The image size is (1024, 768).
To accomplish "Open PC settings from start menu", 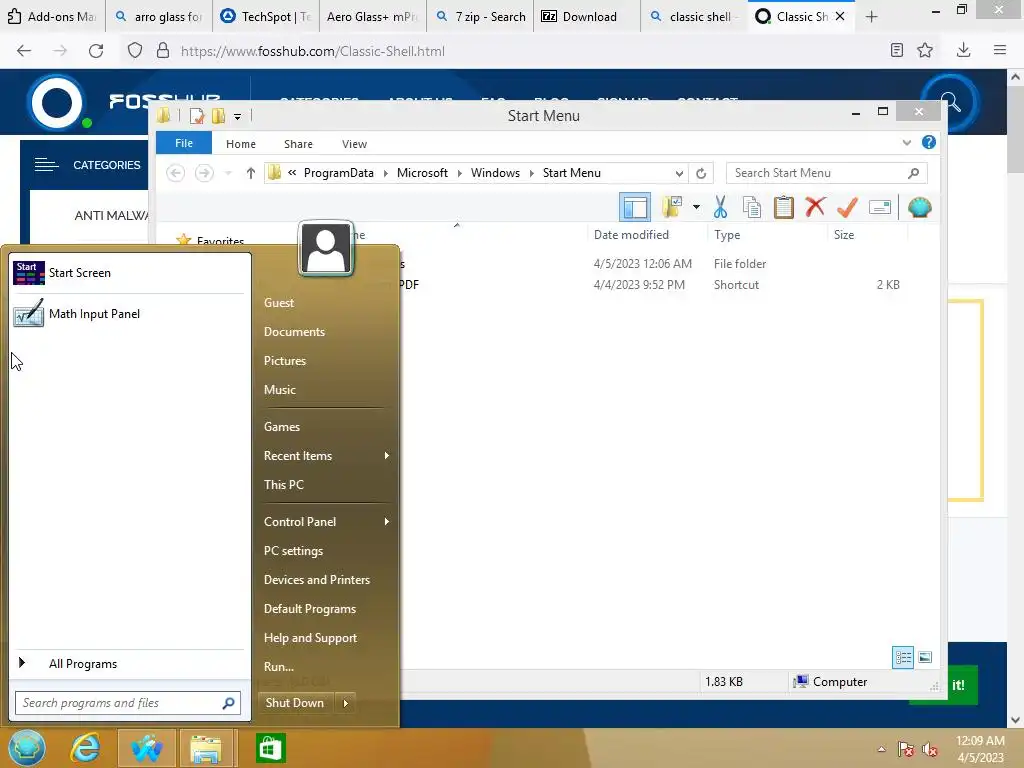I will (x=293, y=551).
